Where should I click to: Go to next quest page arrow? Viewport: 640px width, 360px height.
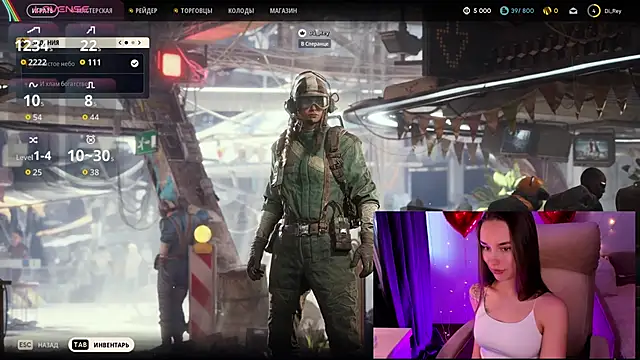coord(140,42)
